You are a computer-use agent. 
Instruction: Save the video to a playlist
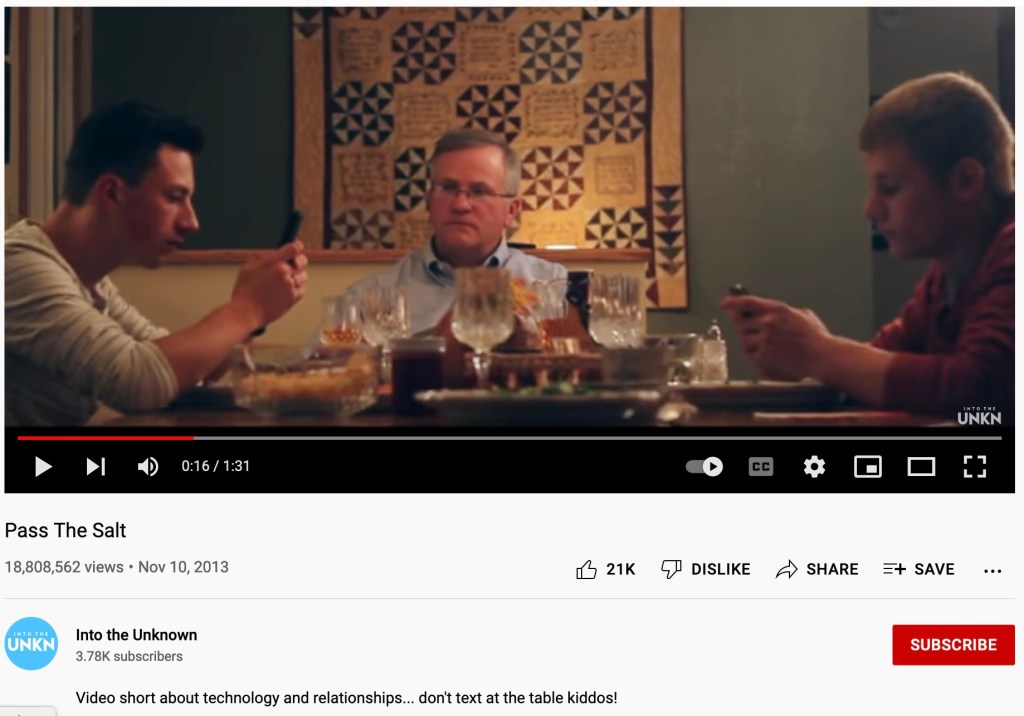click(919, 569)
